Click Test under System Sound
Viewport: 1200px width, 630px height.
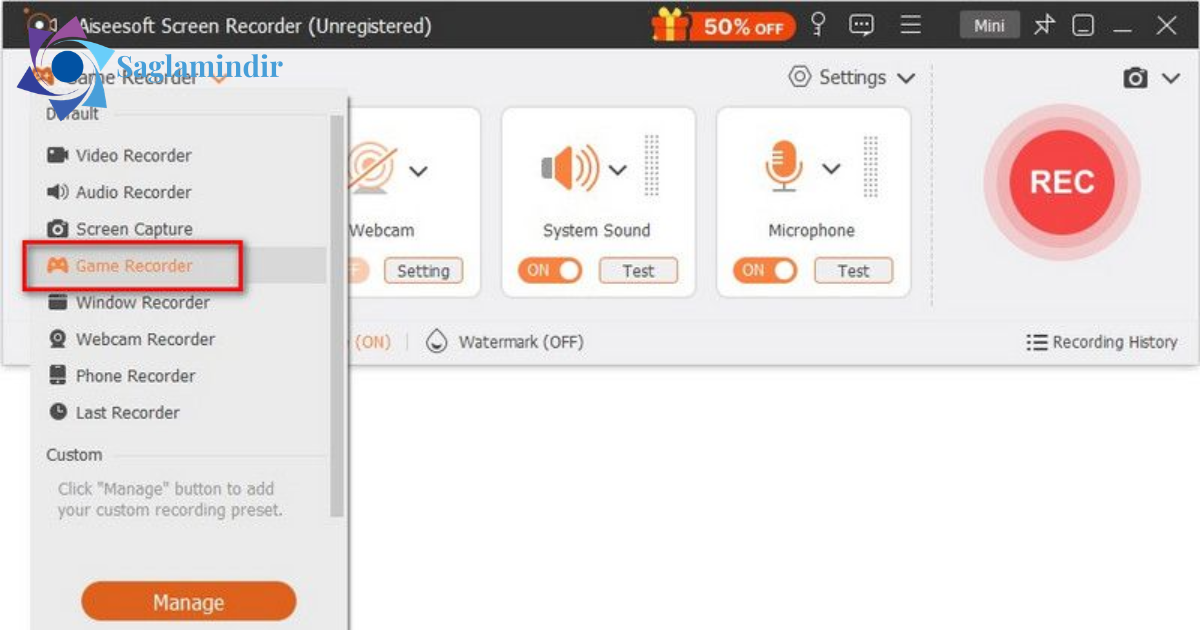coord(638,270)
